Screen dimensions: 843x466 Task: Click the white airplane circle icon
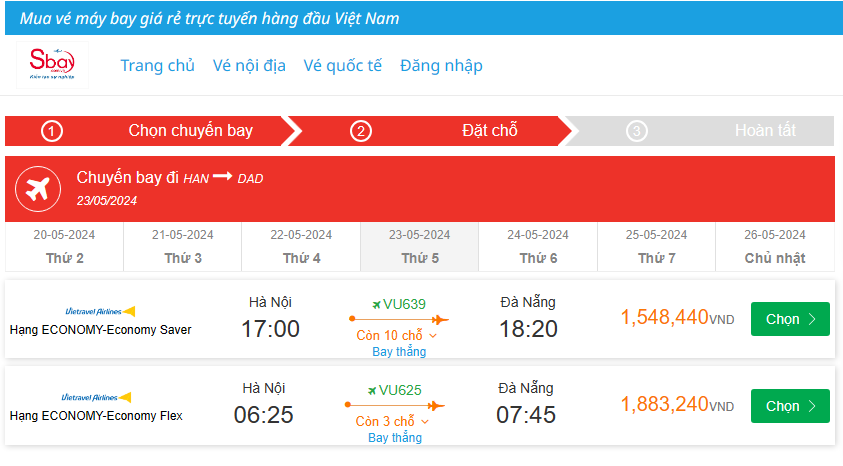39,188
